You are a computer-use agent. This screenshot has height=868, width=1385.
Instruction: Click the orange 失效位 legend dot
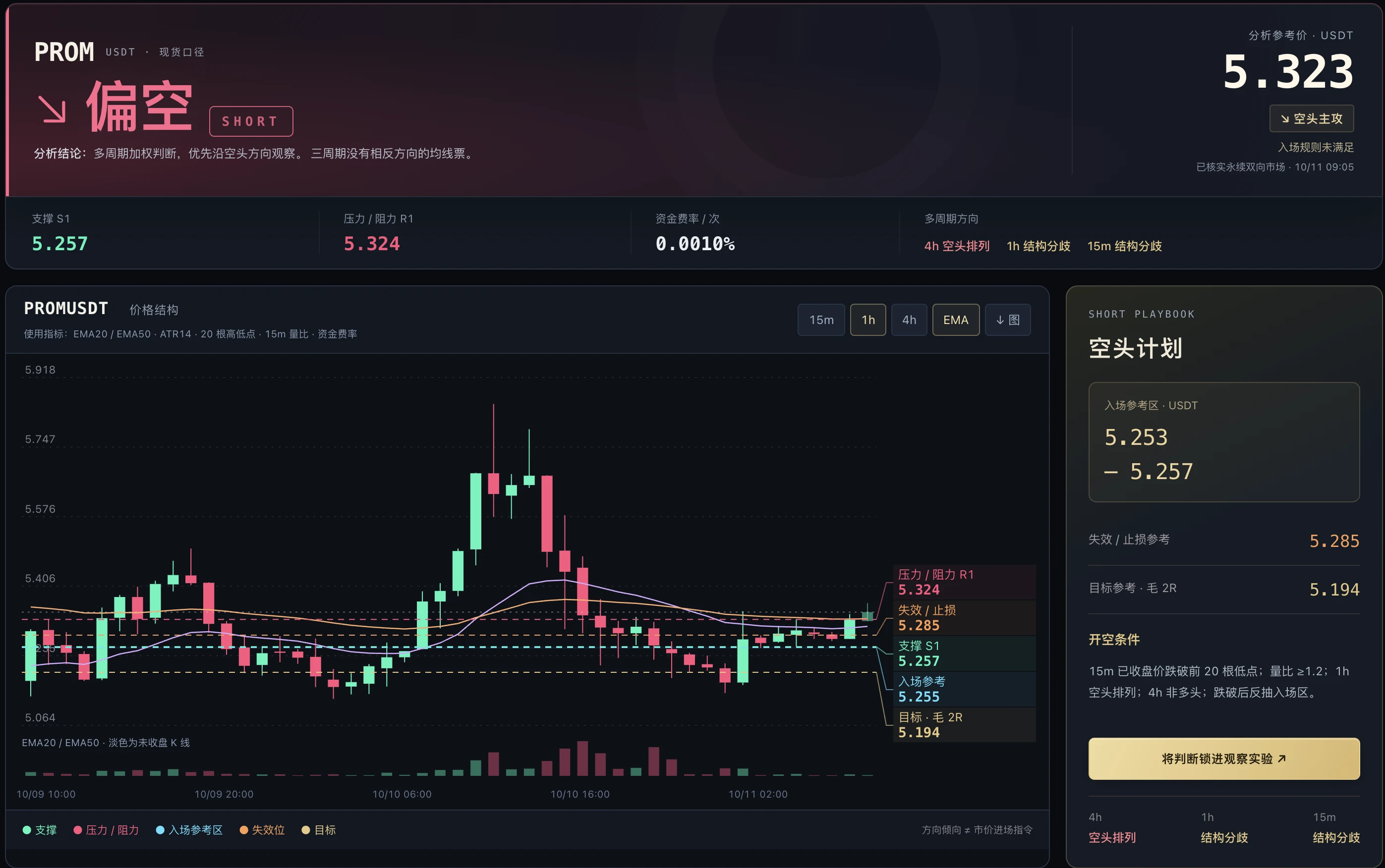click(x=243, y=830)
